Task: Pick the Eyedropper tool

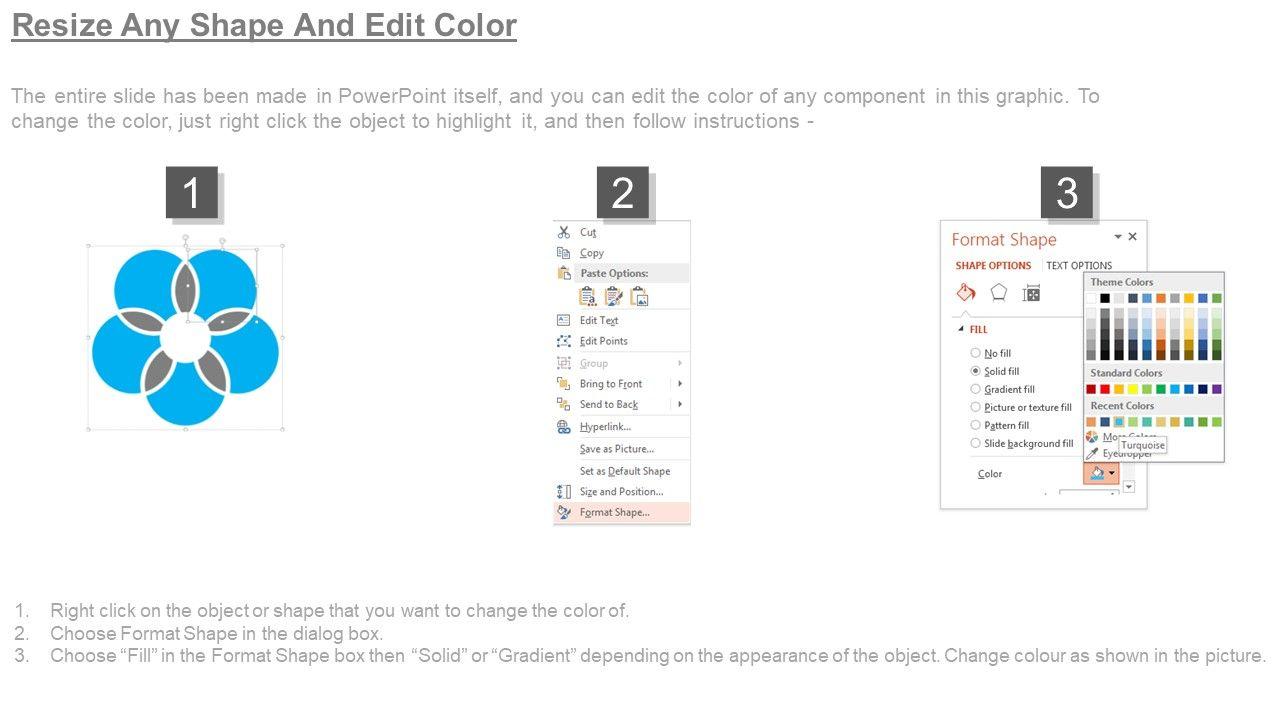Action: (x=1092, y=453)
